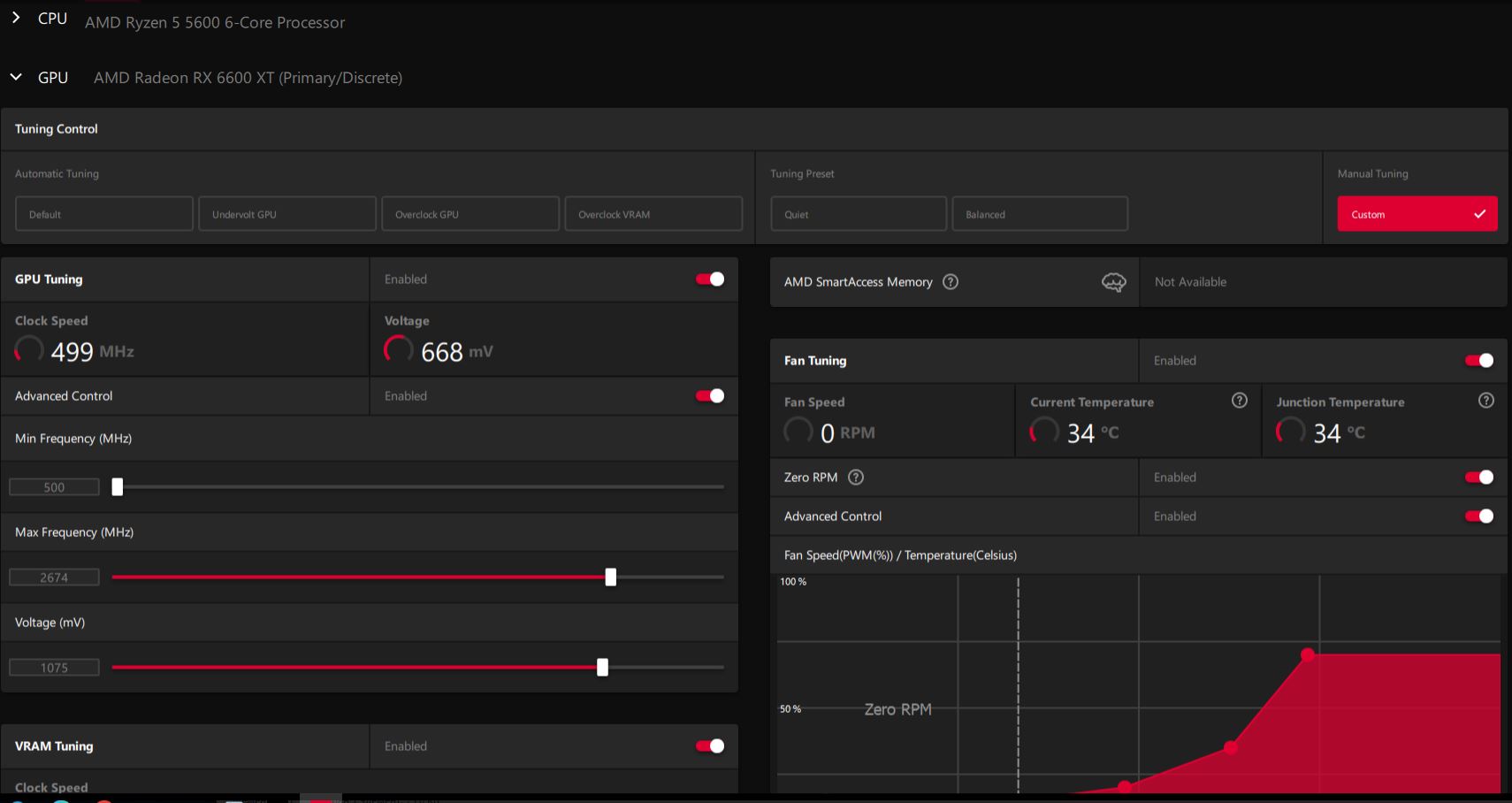
Task: Click the '668 mV' voltage reading
Action: (457, 351)
